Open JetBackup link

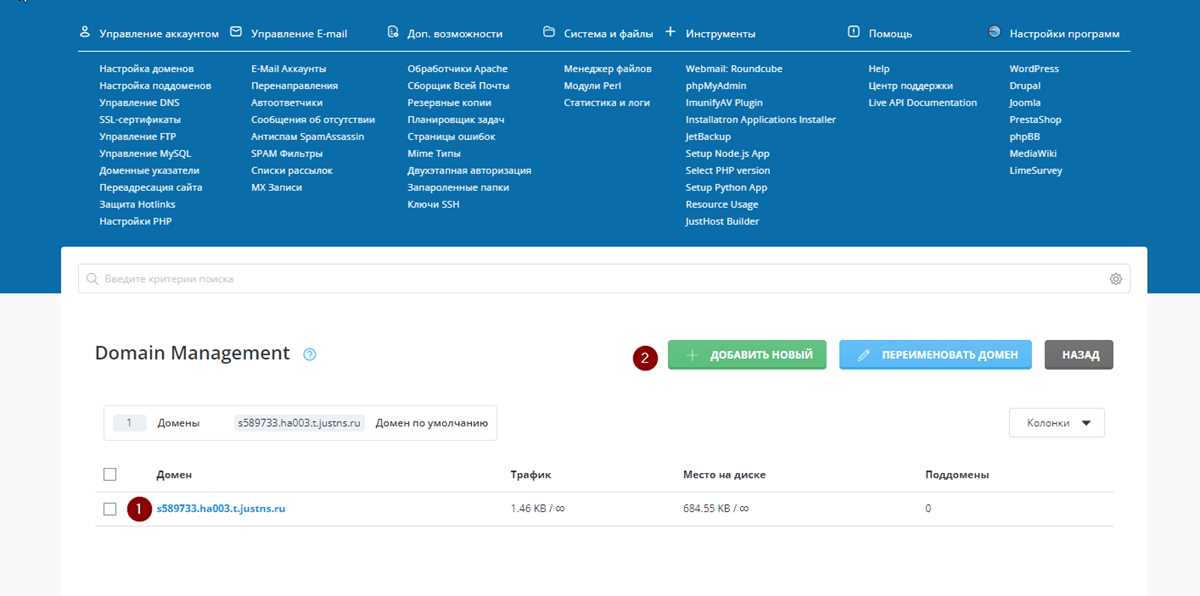[x=709, y=137]
